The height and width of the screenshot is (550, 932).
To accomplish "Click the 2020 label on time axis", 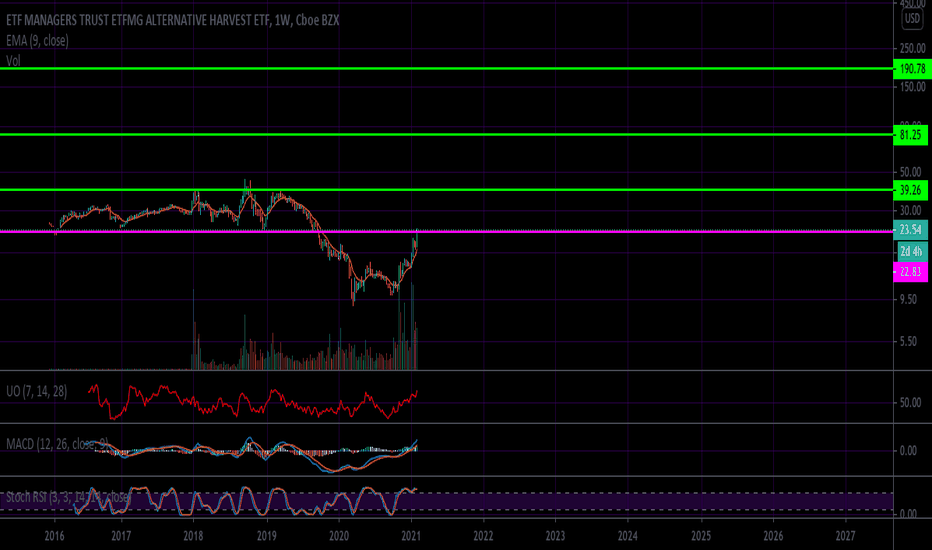I will pos(339,536).
